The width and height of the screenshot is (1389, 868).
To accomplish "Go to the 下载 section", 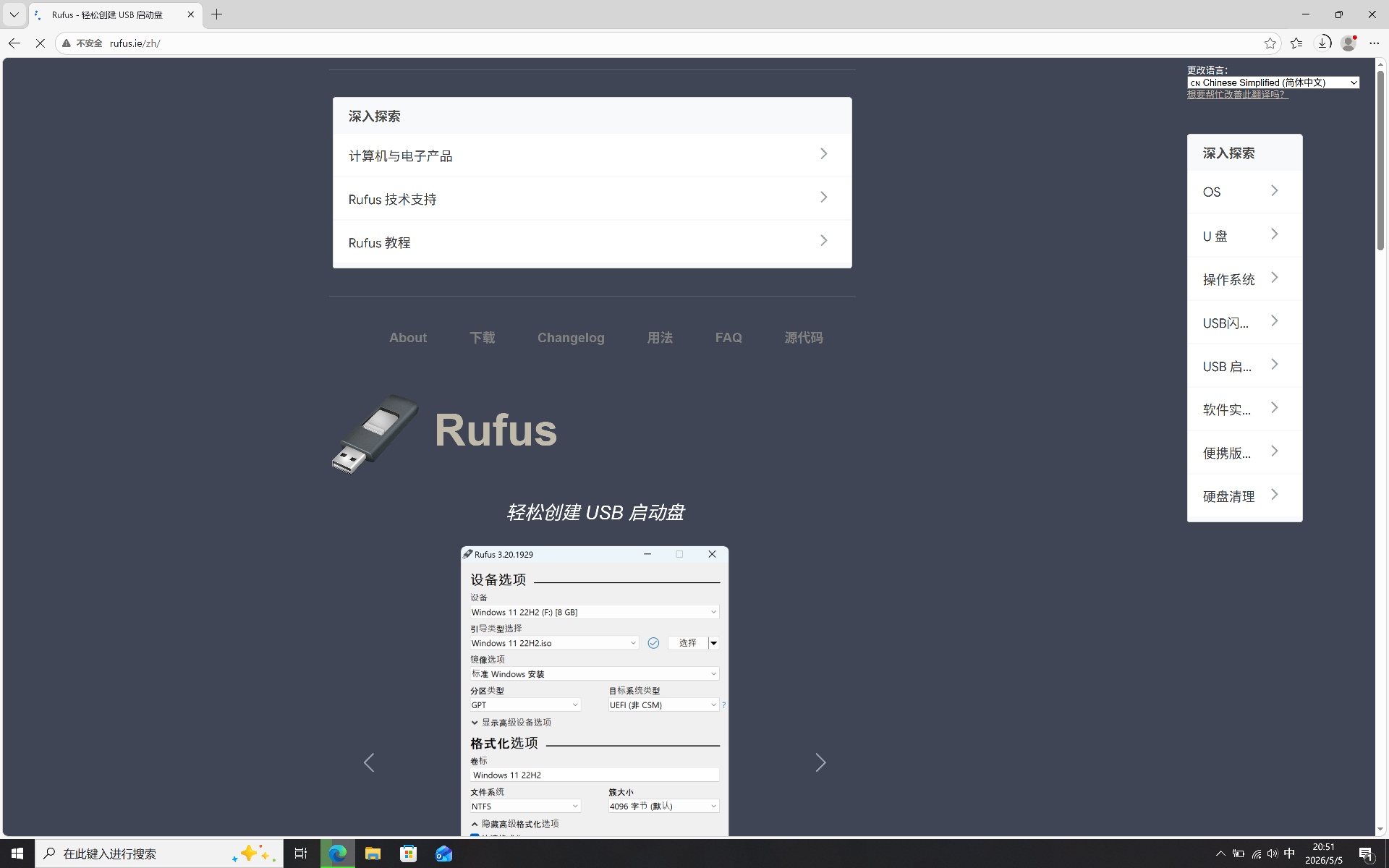I will [483, 338].
